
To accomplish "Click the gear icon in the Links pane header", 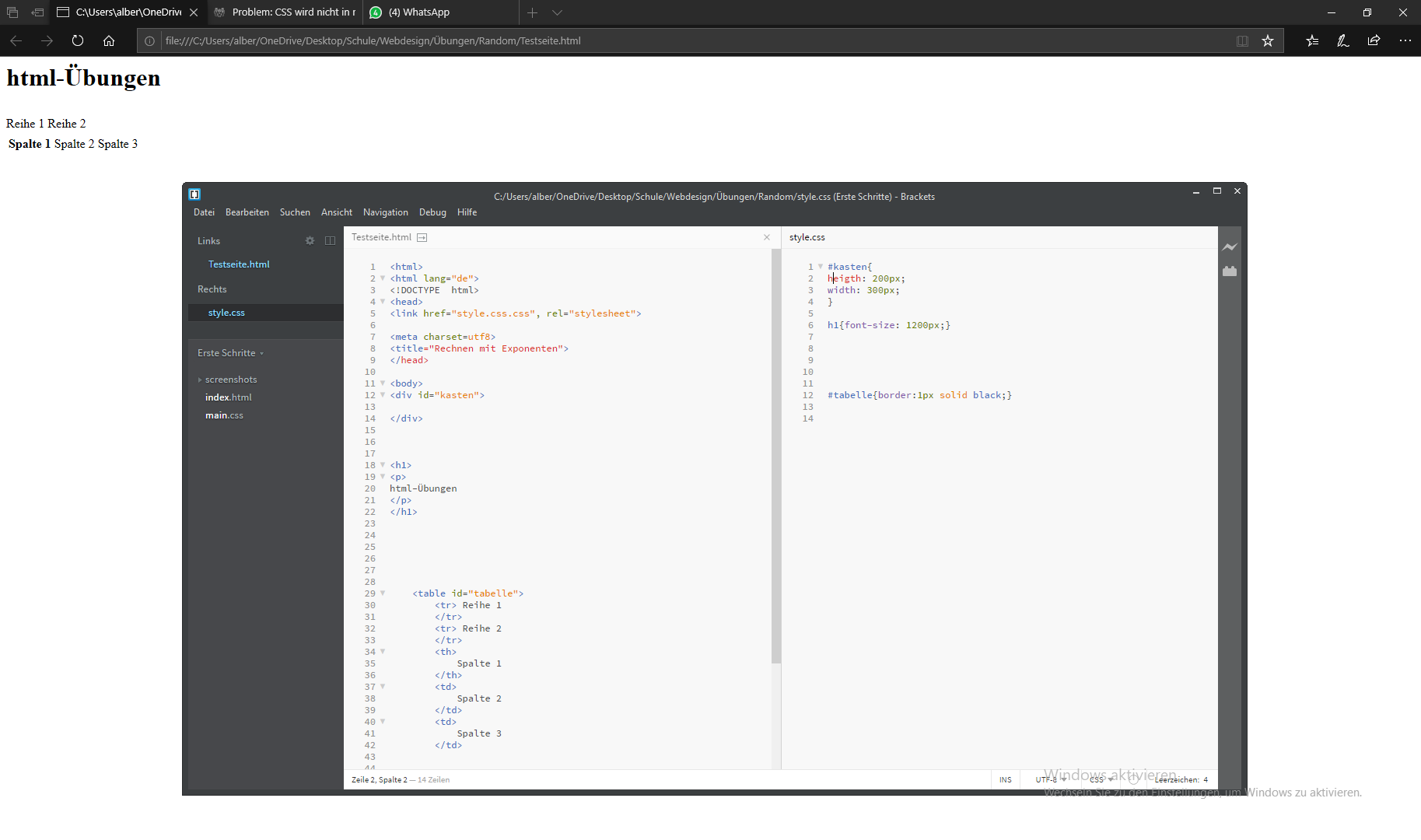I will point(310,241).
